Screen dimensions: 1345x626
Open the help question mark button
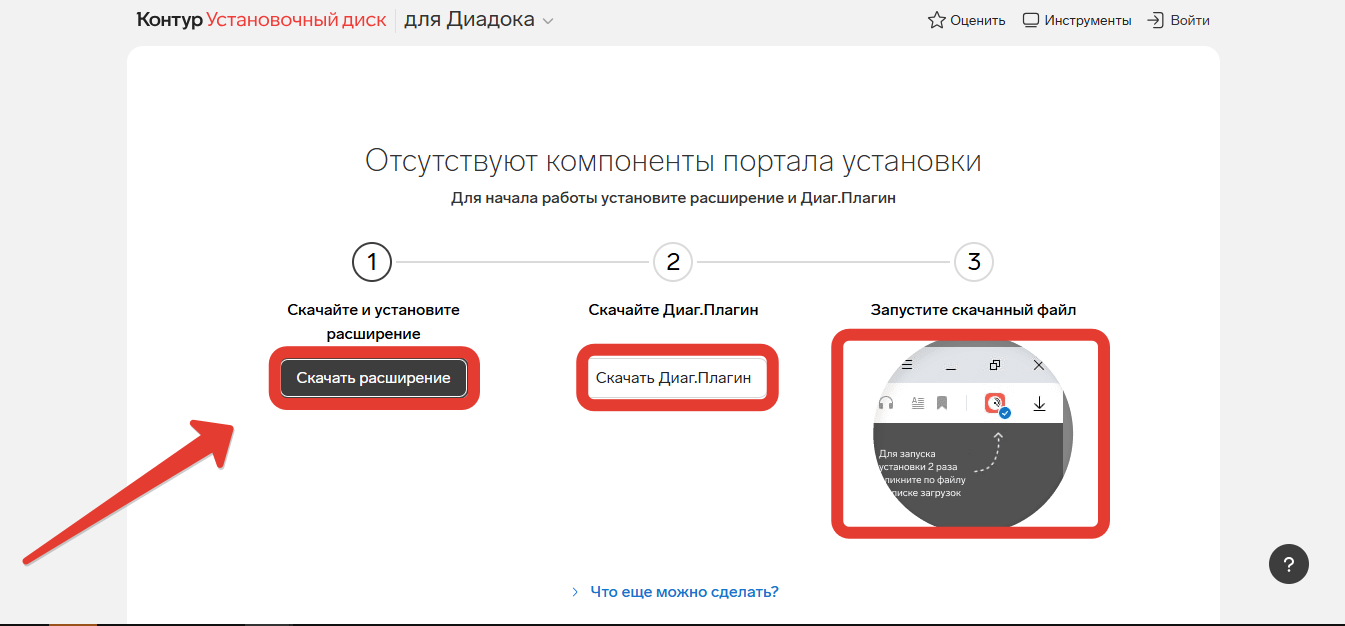click(1289, 564)
